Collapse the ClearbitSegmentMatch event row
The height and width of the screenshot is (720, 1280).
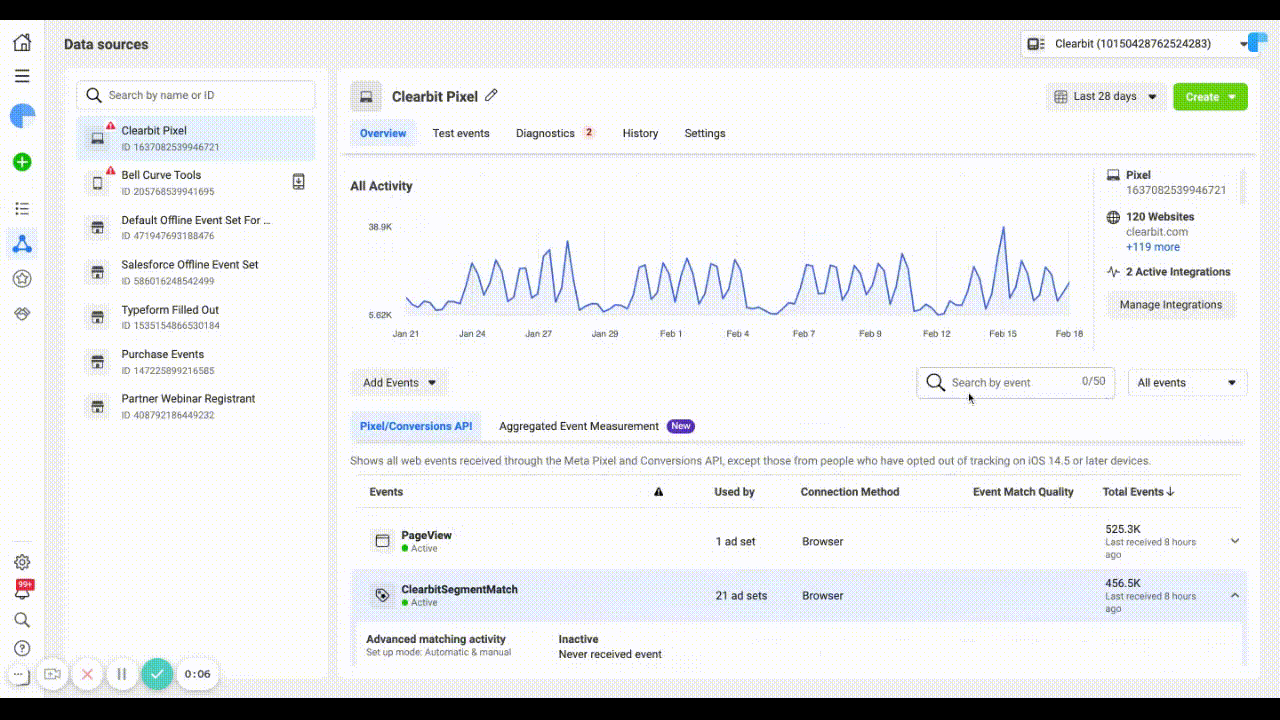click(x=1235, y=595)
